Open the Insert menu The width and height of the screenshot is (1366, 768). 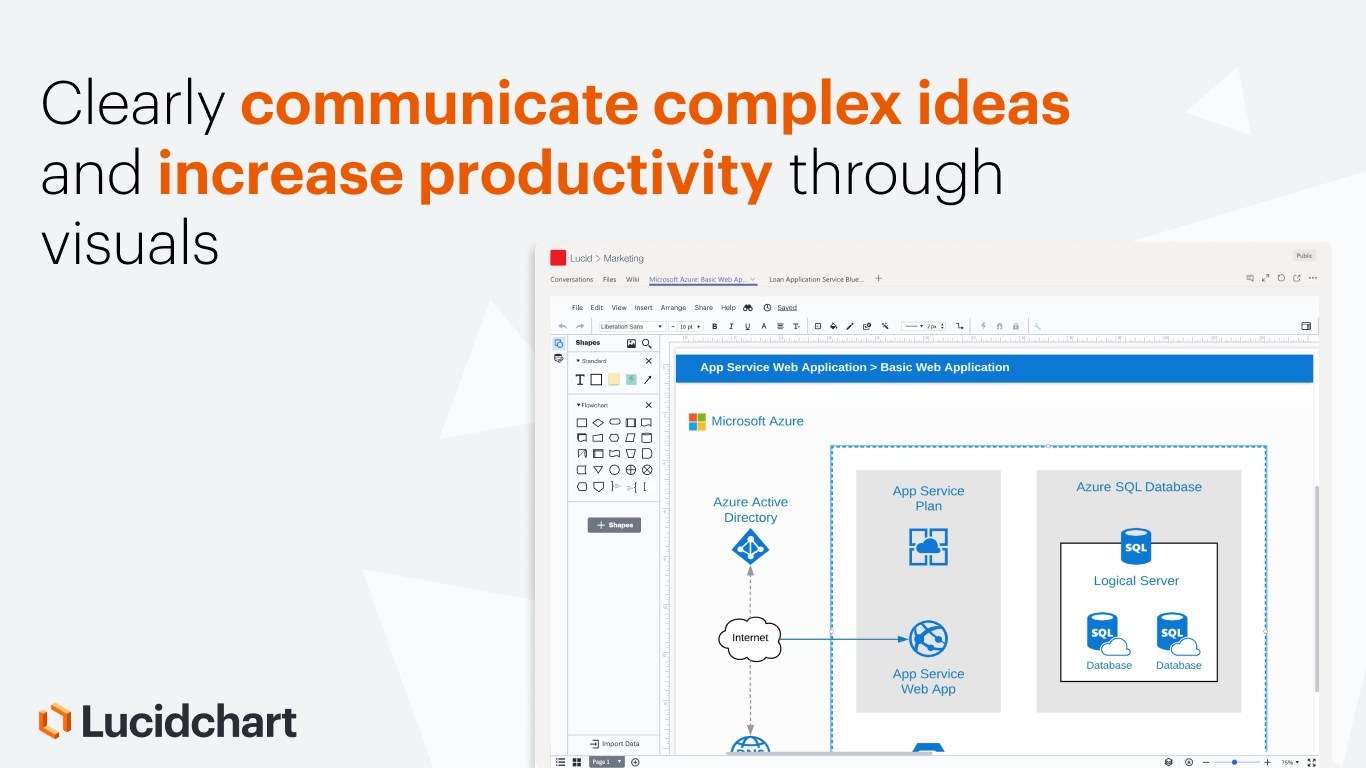click(643, 308)
